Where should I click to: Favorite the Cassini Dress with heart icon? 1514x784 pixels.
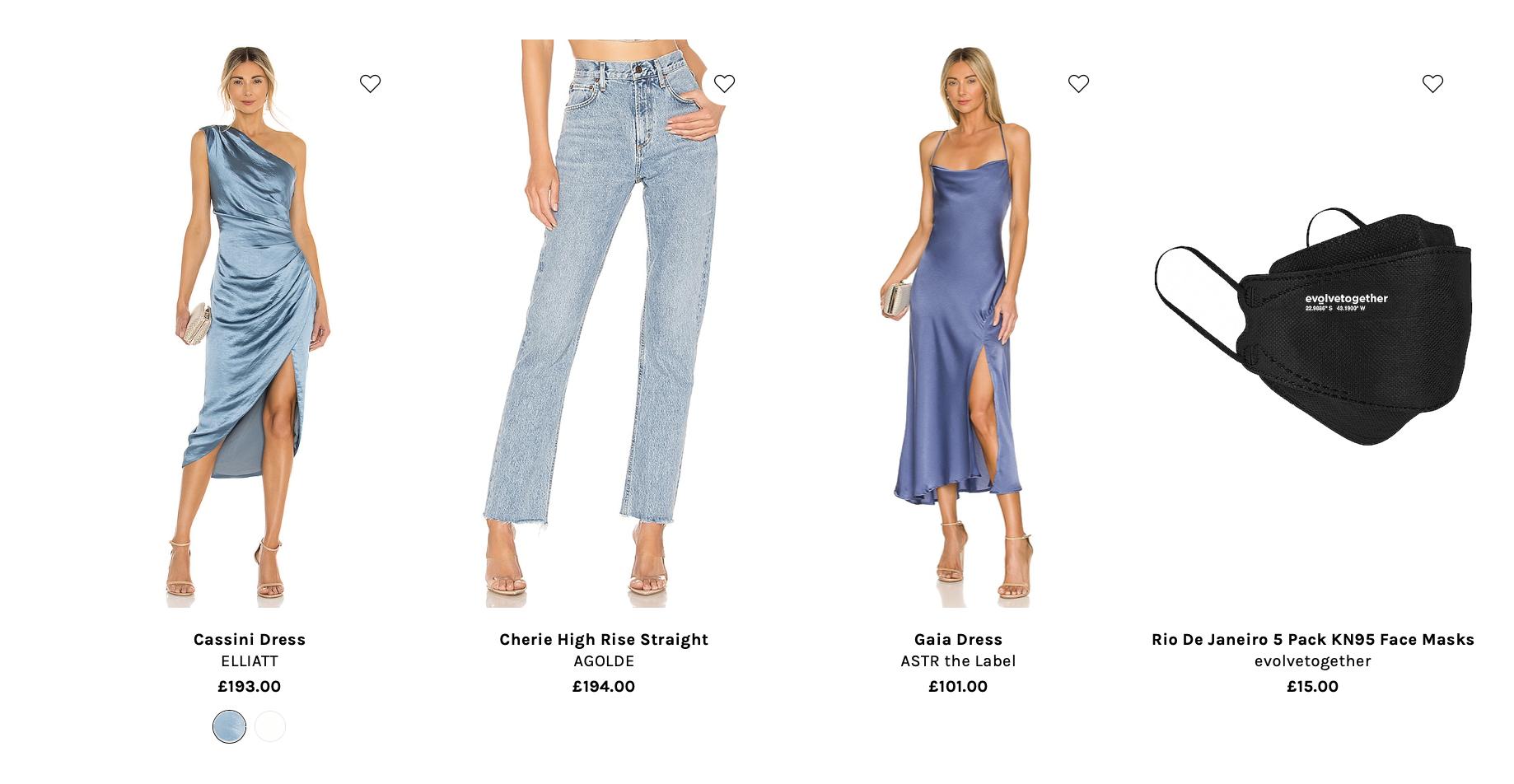pyautogui.click(x=370, y=83)
